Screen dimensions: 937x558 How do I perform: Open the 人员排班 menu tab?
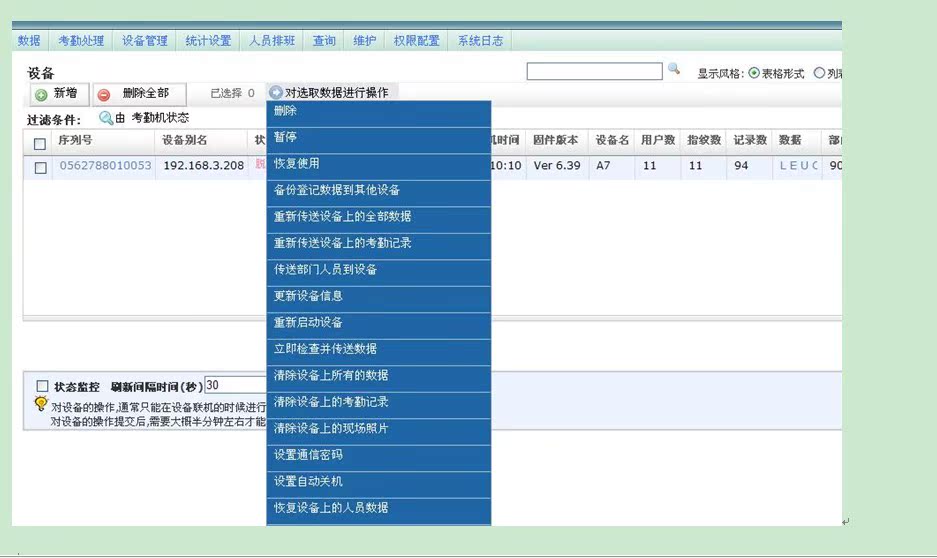click(272, 41)
